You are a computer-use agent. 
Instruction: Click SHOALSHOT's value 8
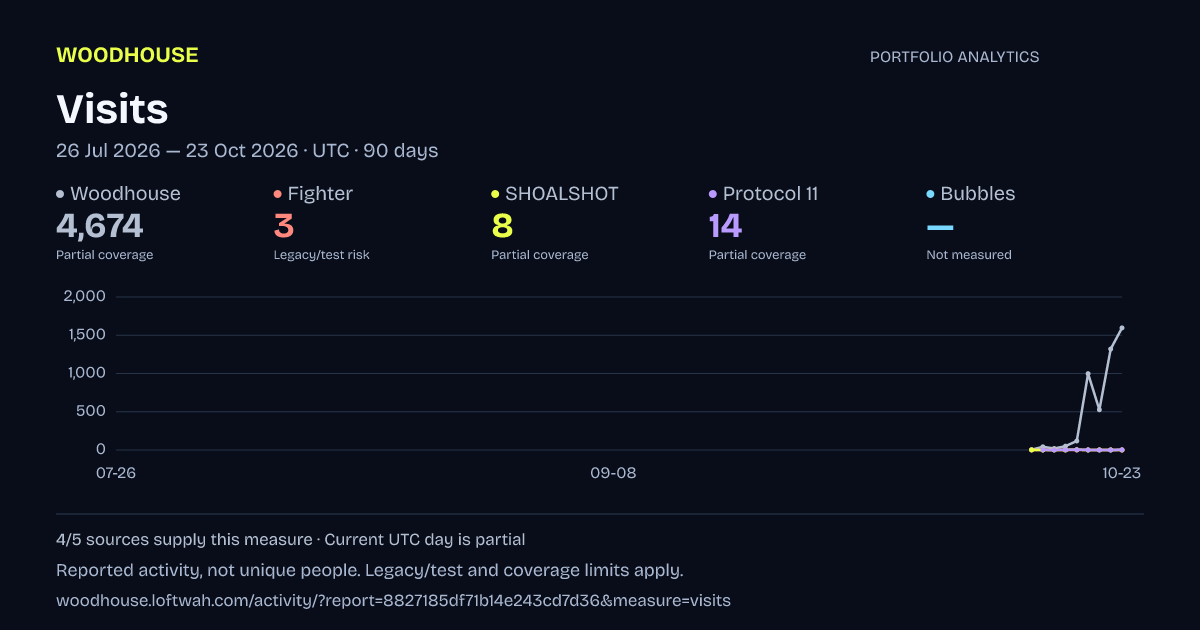pos(502,226)
